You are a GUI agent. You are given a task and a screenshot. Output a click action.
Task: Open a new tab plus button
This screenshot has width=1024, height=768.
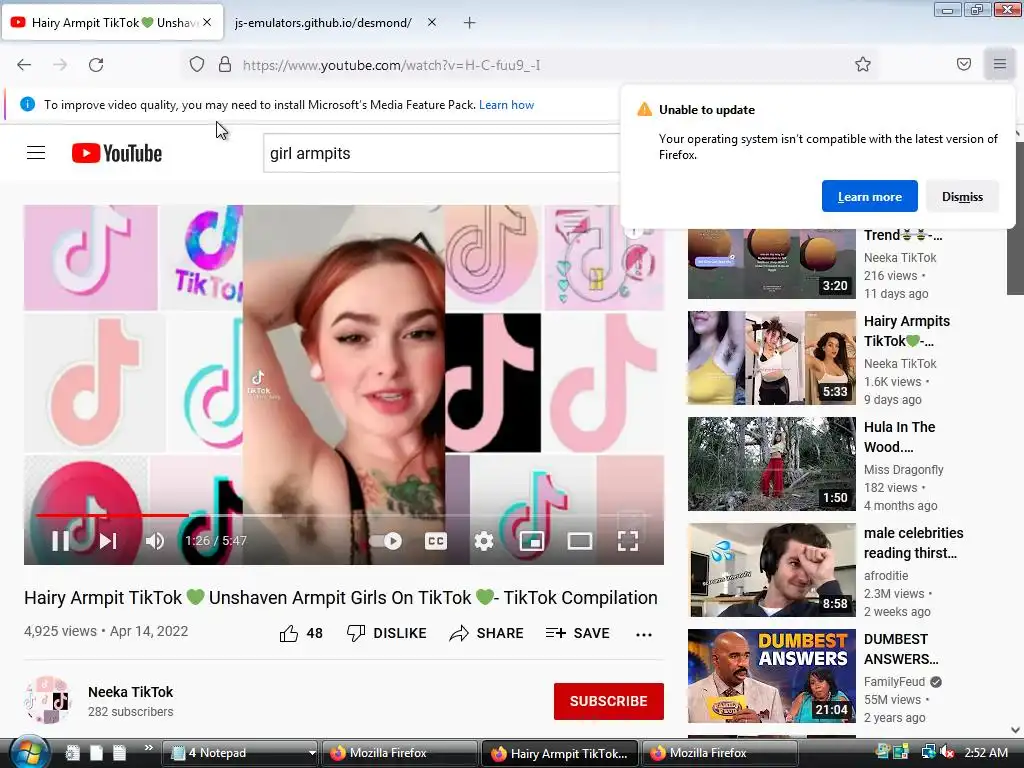tap(470, 23)
